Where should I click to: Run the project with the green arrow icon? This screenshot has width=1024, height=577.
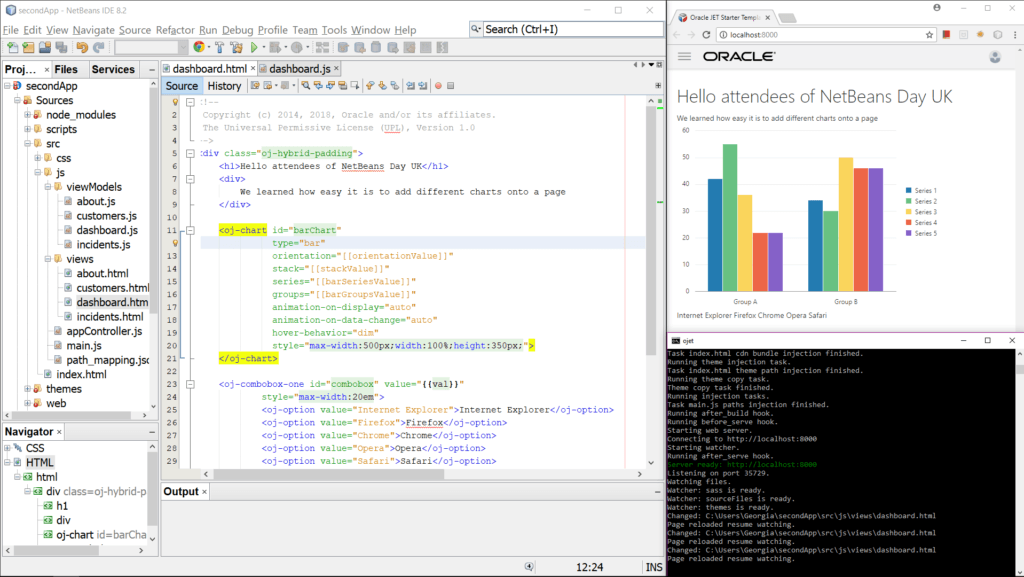pyautogui.click(x=254, y=48)
